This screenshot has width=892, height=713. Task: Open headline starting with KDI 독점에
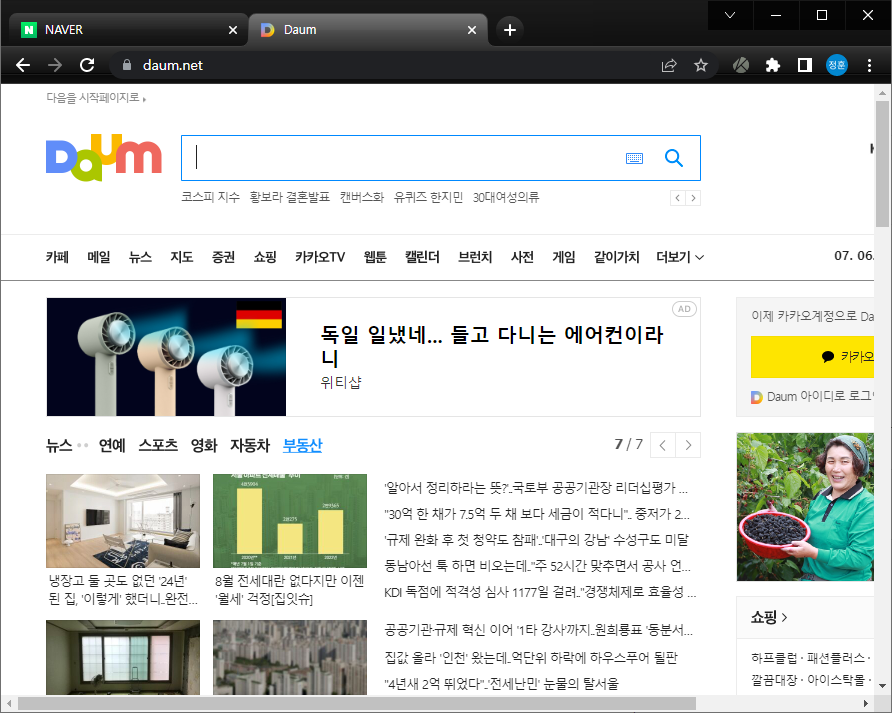tap(540, 592)
